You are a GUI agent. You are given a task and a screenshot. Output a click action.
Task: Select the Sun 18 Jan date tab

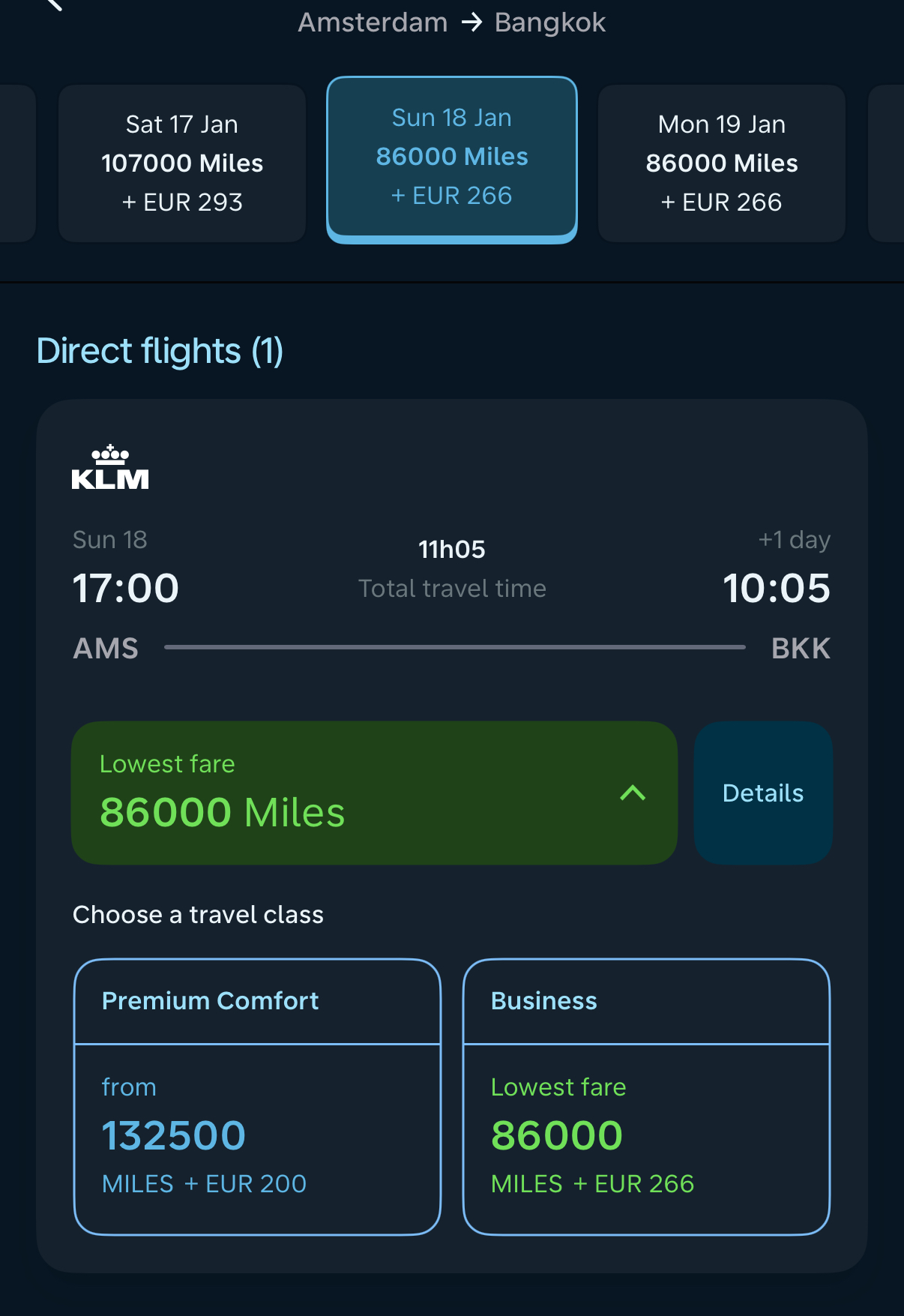click(x=452, y=159)
